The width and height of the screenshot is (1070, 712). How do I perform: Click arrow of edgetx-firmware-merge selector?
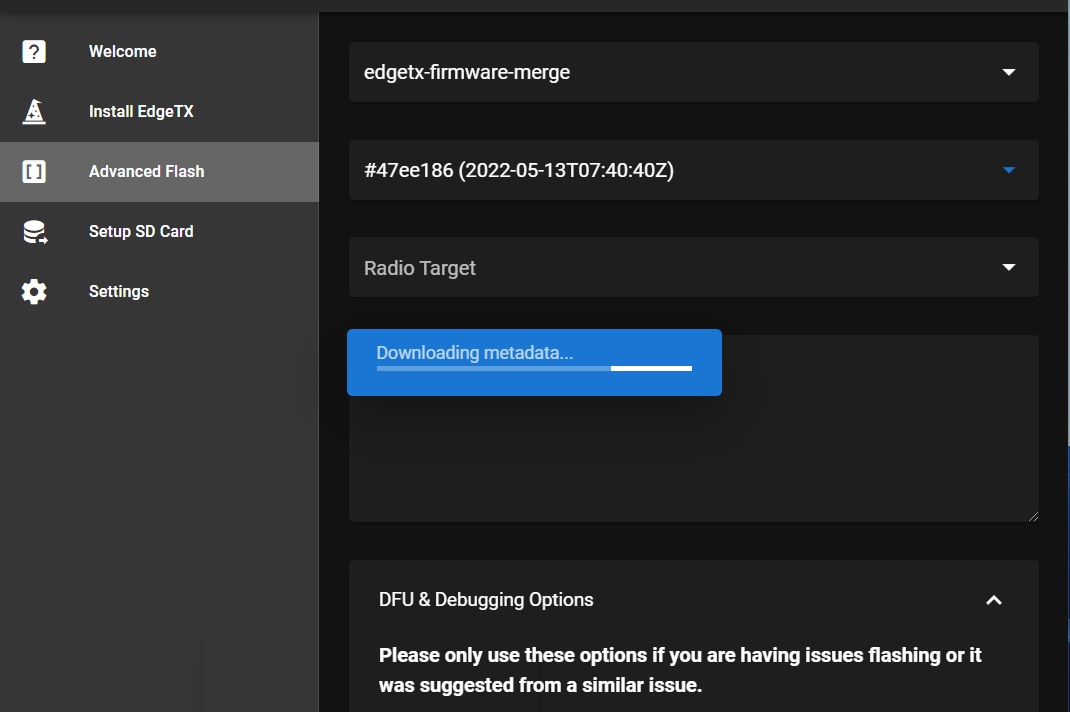click(1009, 72)
